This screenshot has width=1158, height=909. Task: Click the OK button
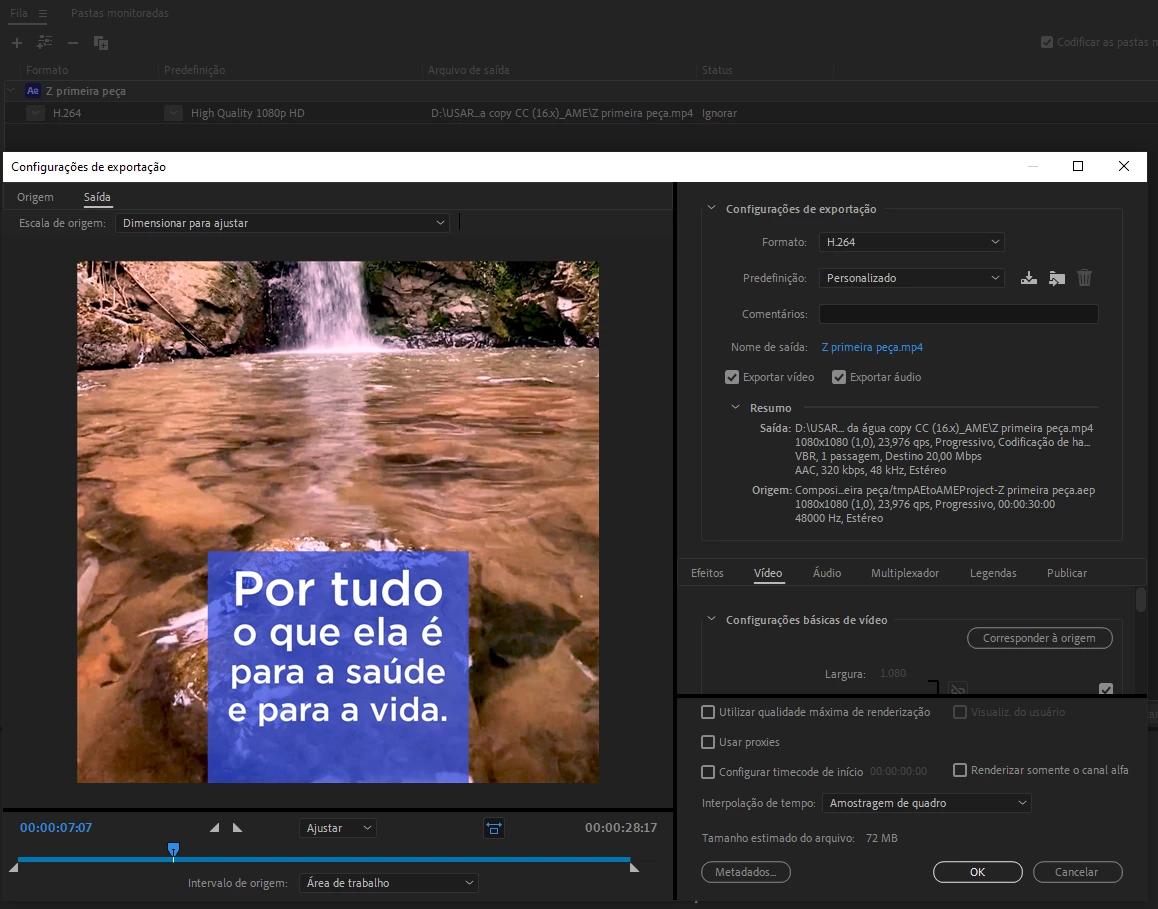977,872
